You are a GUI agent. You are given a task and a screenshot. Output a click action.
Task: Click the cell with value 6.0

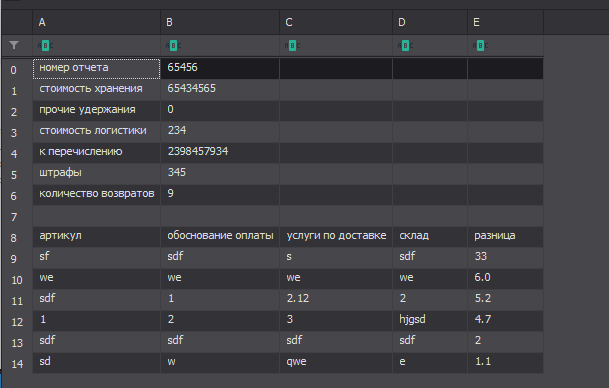click(x=505, y=279)
